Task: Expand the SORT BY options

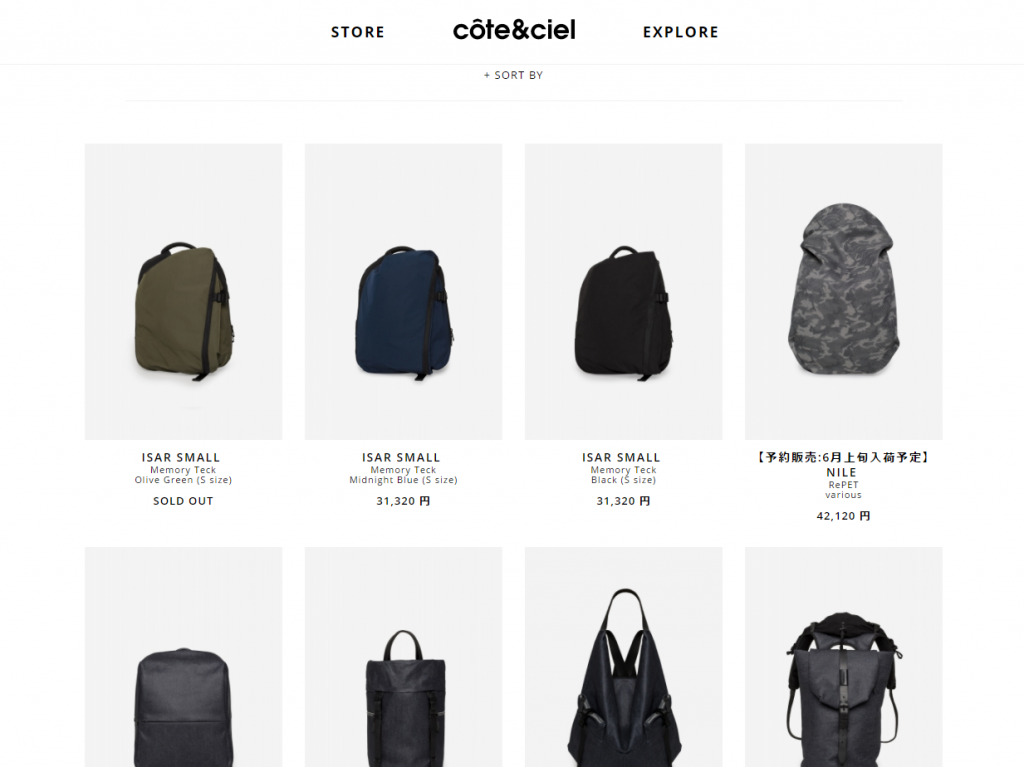Action: [513, 75]
